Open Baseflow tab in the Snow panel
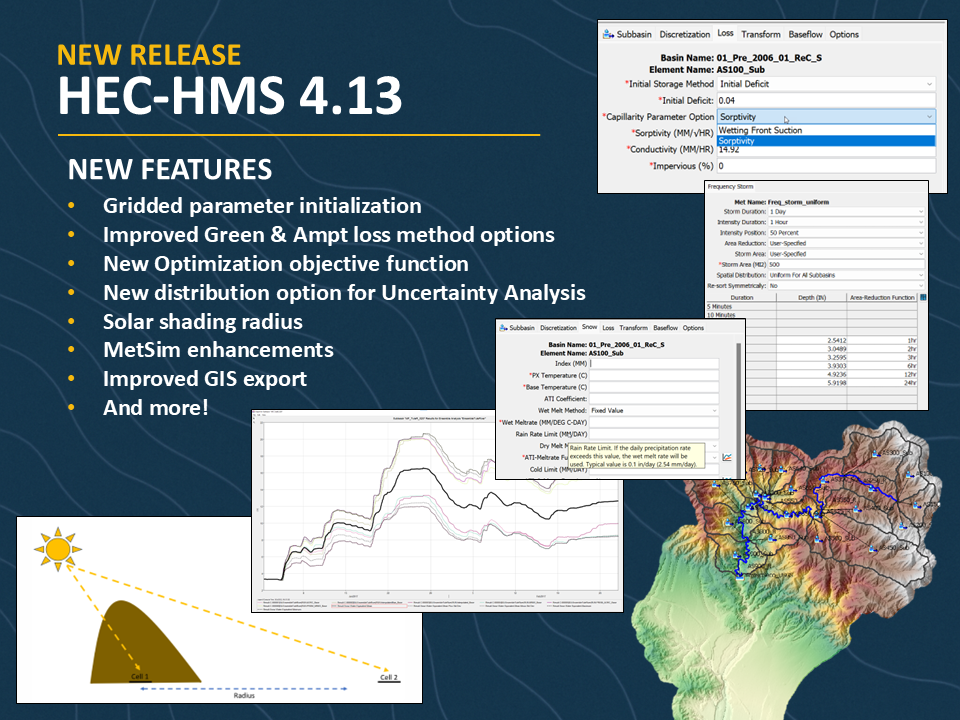The height and width of the screenshot is (720, 960). pos(666,328)
